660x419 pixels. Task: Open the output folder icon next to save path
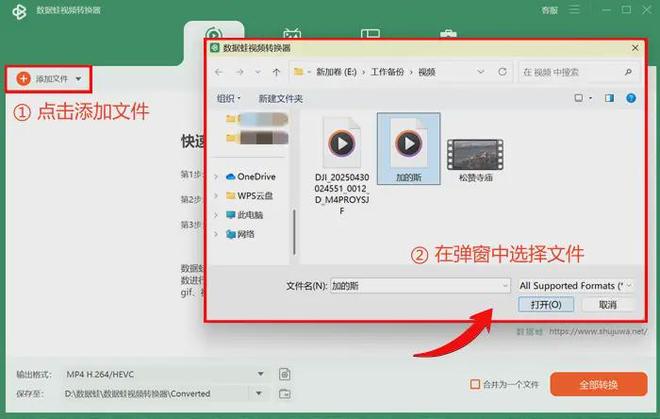(x=285, y=394)
